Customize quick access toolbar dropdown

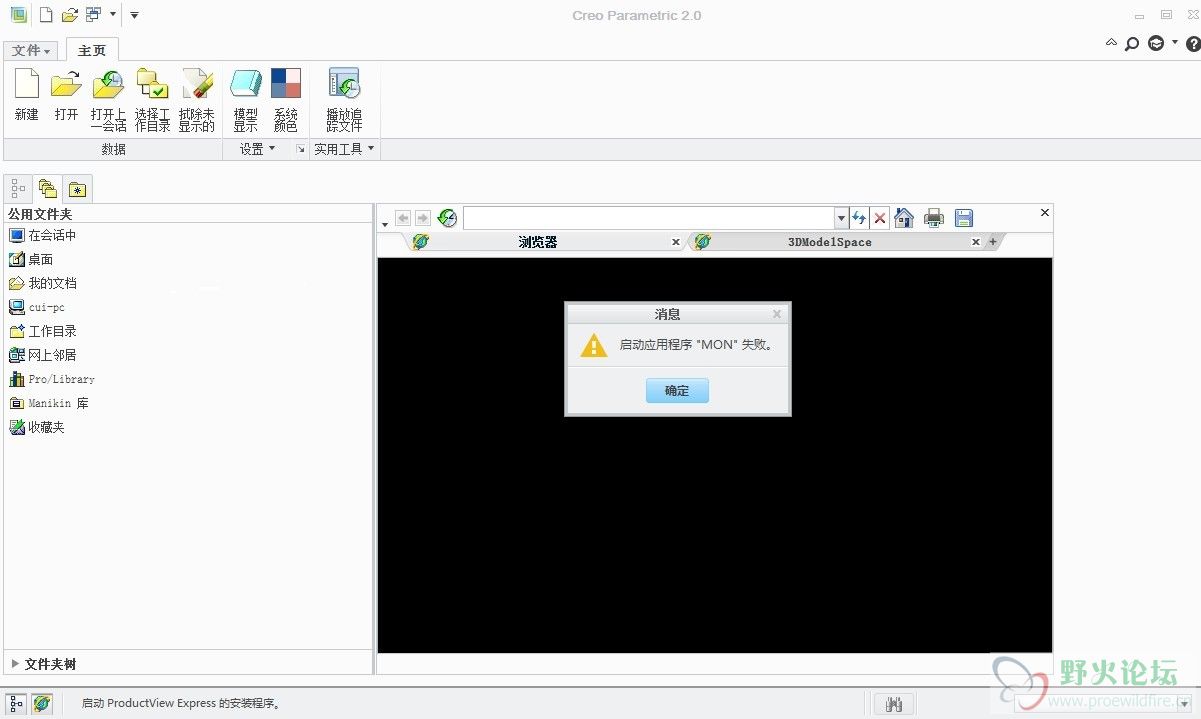click(134, 15)
